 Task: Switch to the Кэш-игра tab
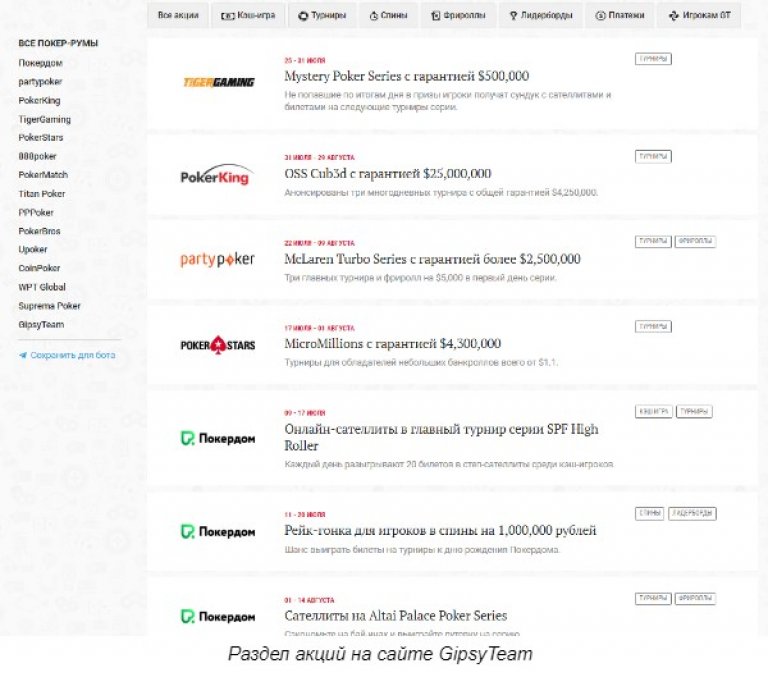click(248, 15)
